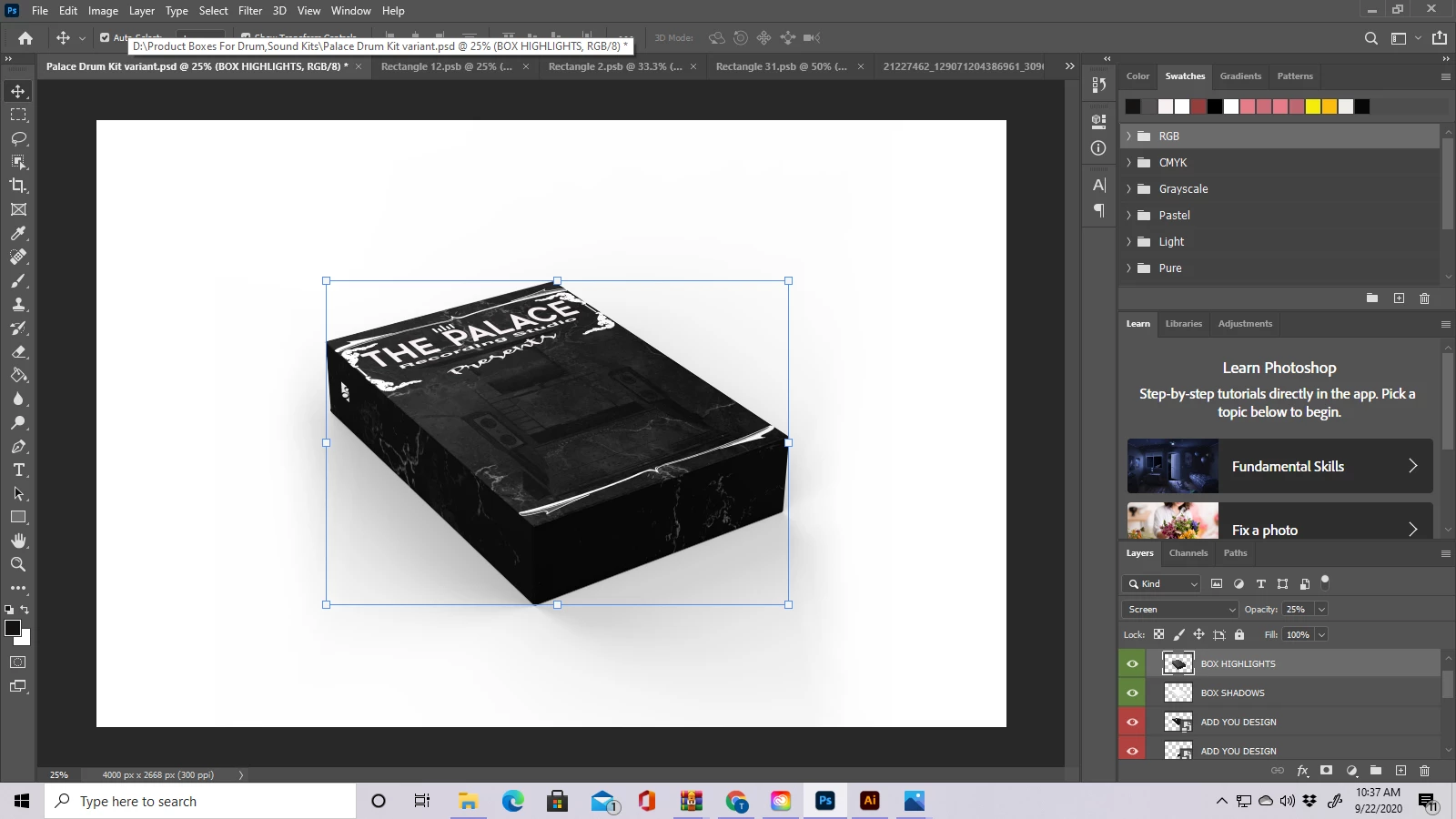This screenshot has width=1456, height=819.
Task: Select the Pen tool
Action: click(18, 446)
